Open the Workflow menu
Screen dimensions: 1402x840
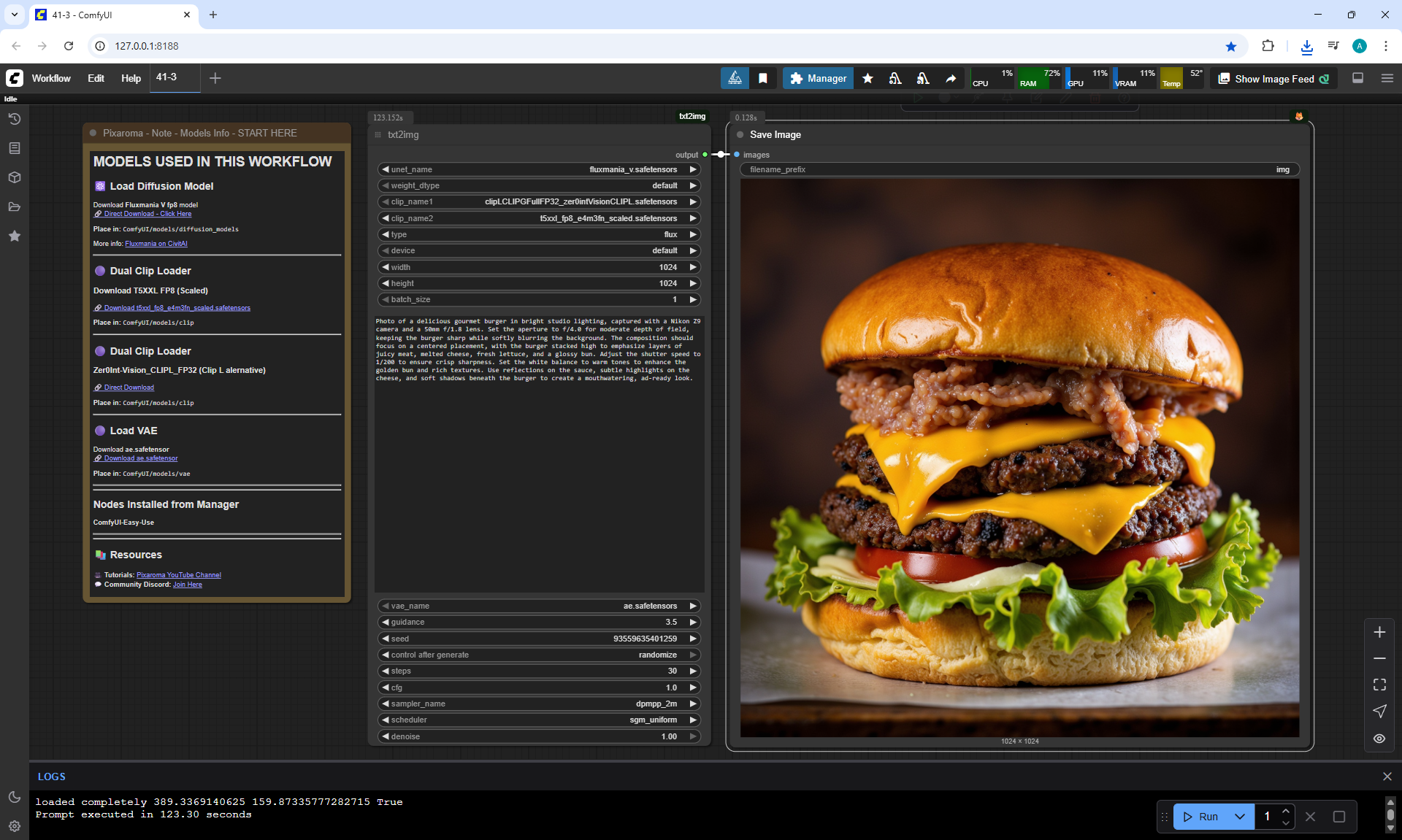[51, 78]
